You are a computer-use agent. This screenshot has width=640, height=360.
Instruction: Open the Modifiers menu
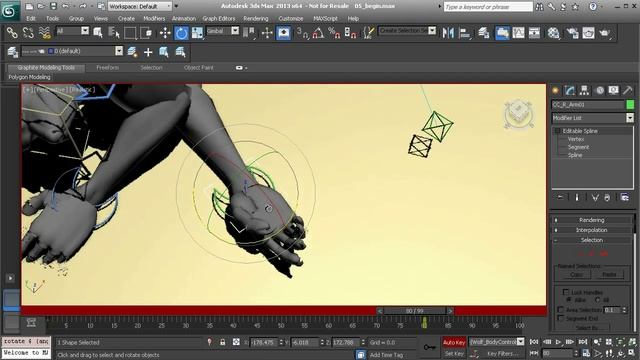[x=154, y=18]
